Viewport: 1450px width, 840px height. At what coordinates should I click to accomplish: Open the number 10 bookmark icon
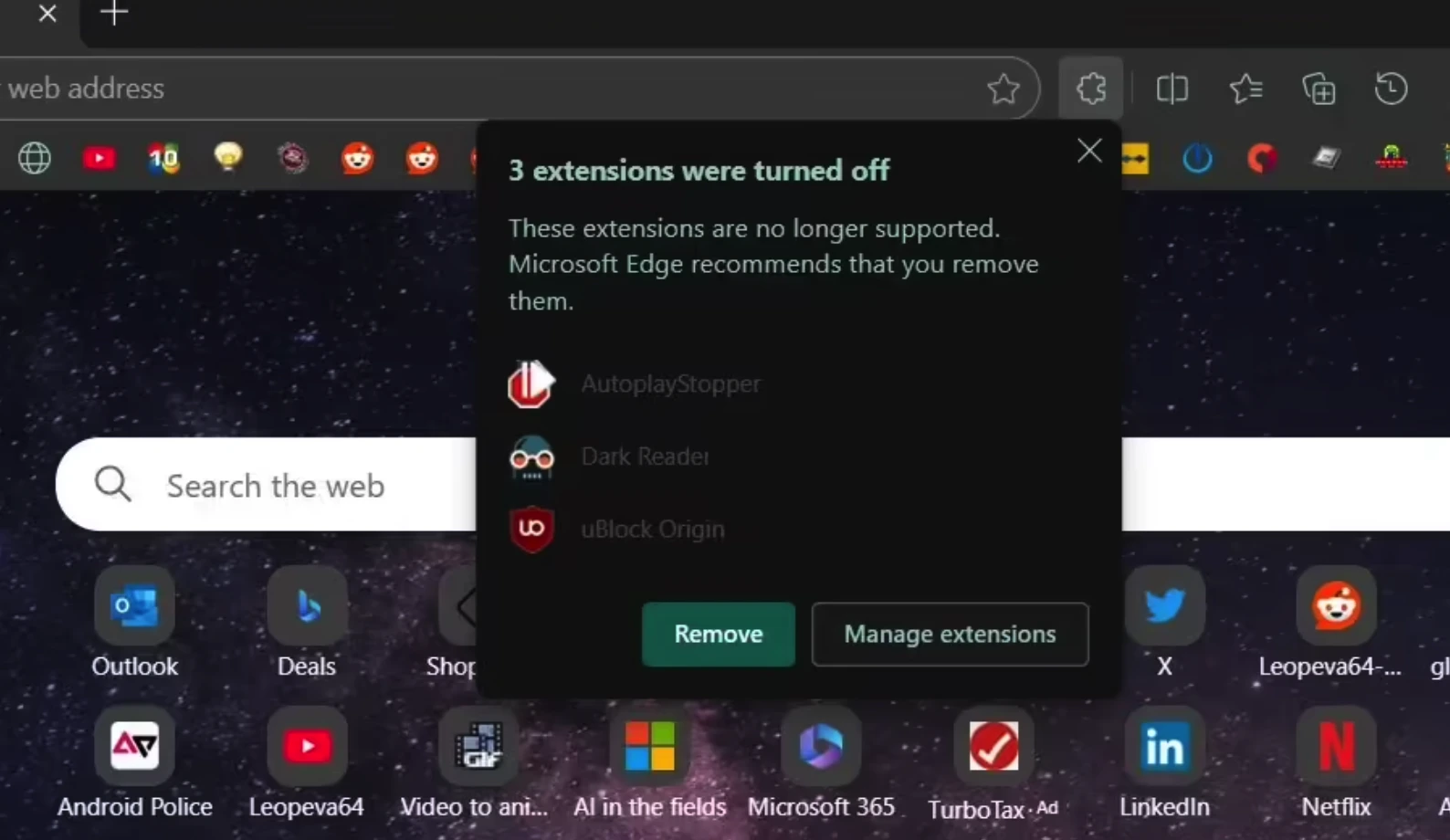click(x=163, y=158)
